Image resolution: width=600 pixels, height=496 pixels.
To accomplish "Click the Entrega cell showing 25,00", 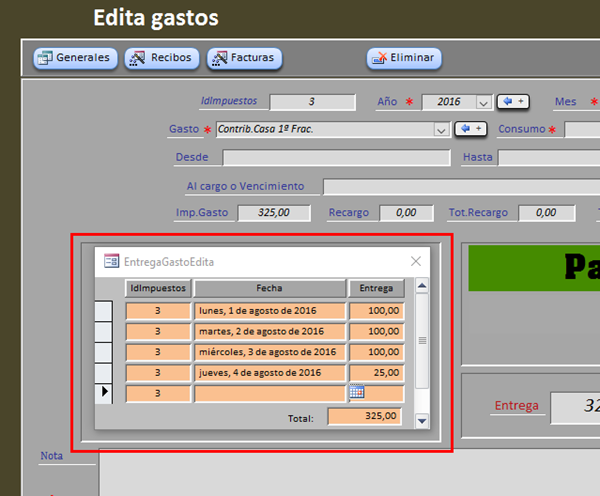I will pyautogui.click(x=376, y=373).
